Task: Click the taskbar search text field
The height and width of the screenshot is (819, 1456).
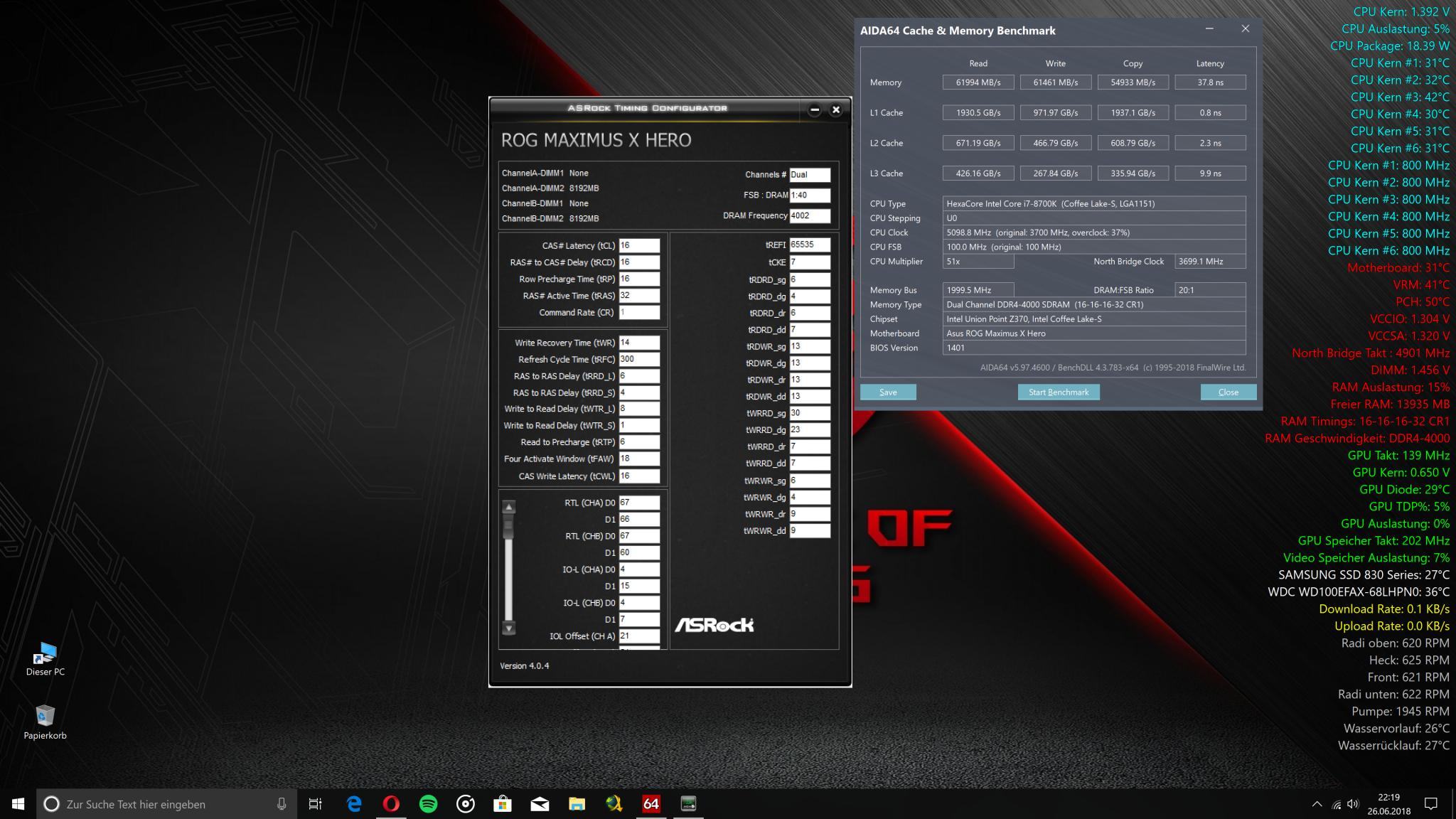Action: tap(167, 804)
